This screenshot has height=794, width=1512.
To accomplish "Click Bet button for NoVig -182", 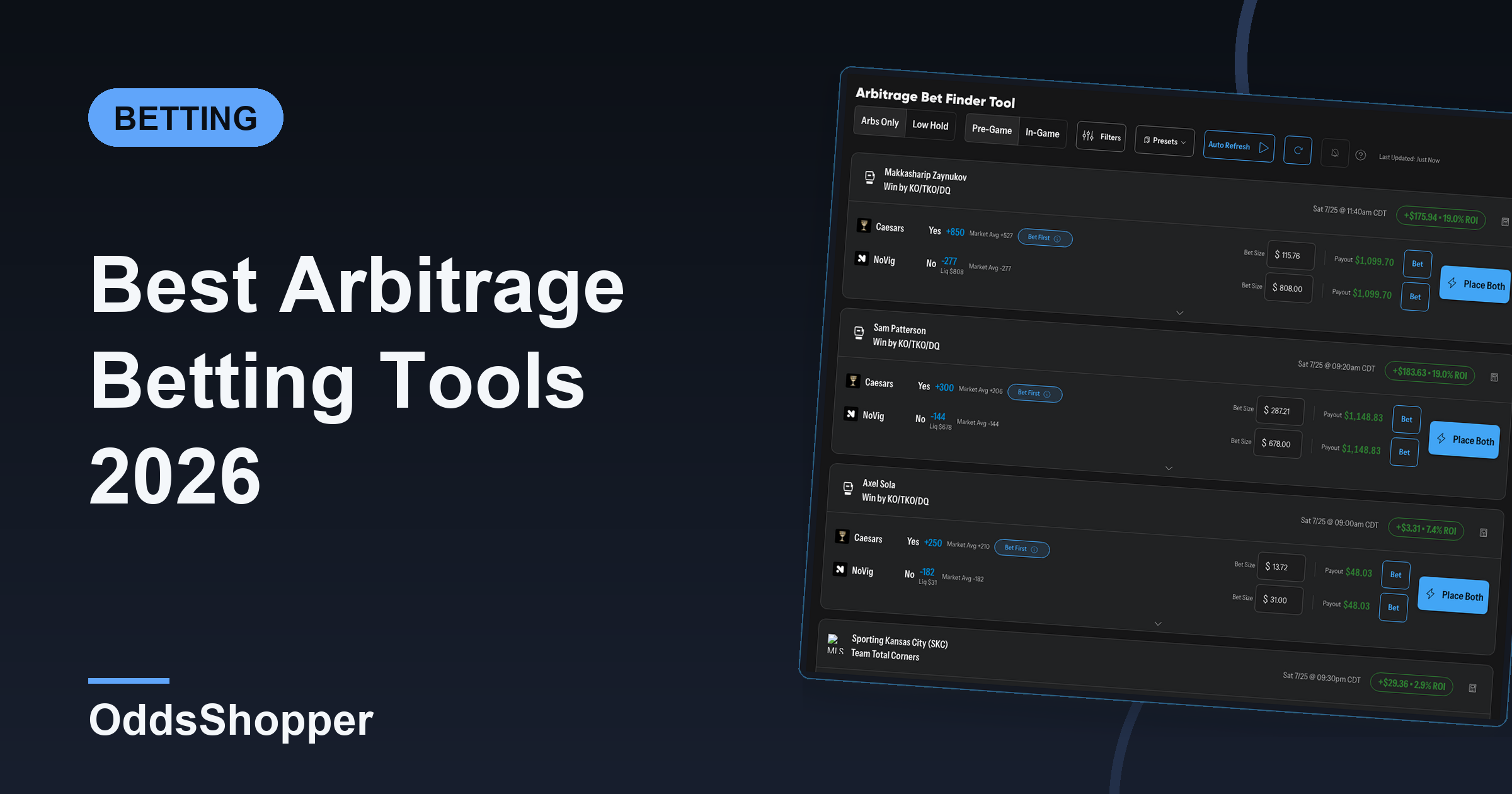I will (x=1394, y=608).
